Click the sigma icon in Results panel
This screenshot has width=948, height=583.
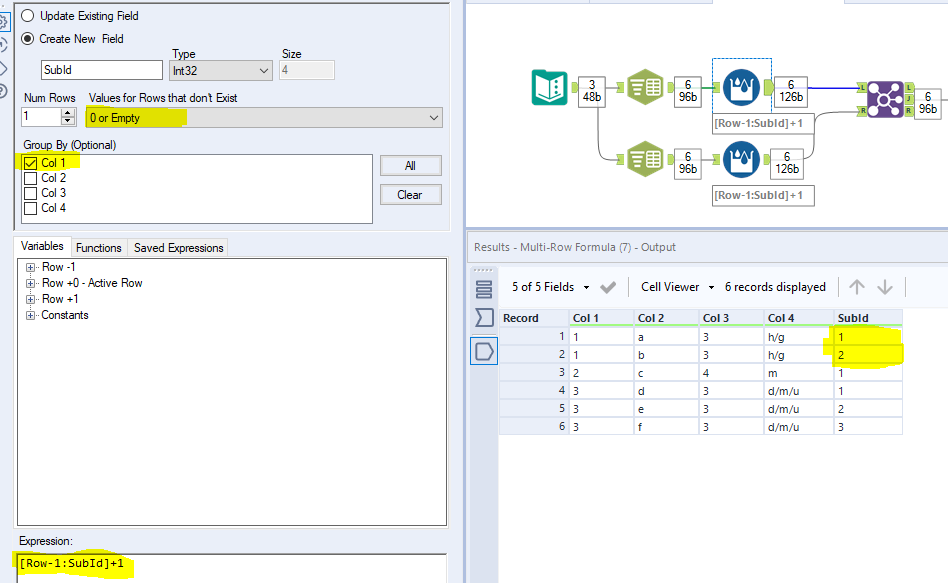pos(484,319)
